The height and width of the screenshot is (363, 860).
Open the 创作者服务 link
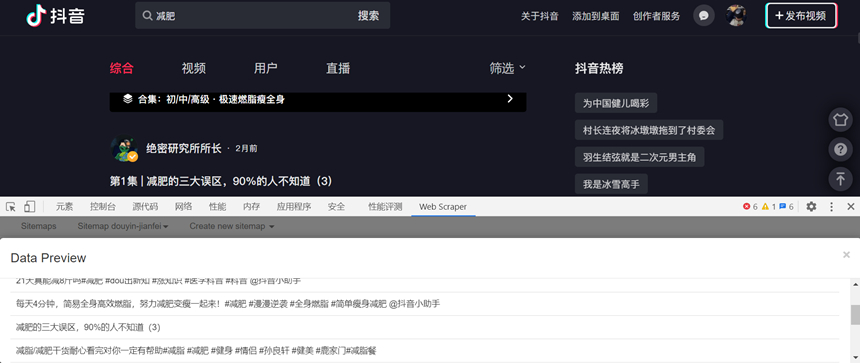[657, 16]
